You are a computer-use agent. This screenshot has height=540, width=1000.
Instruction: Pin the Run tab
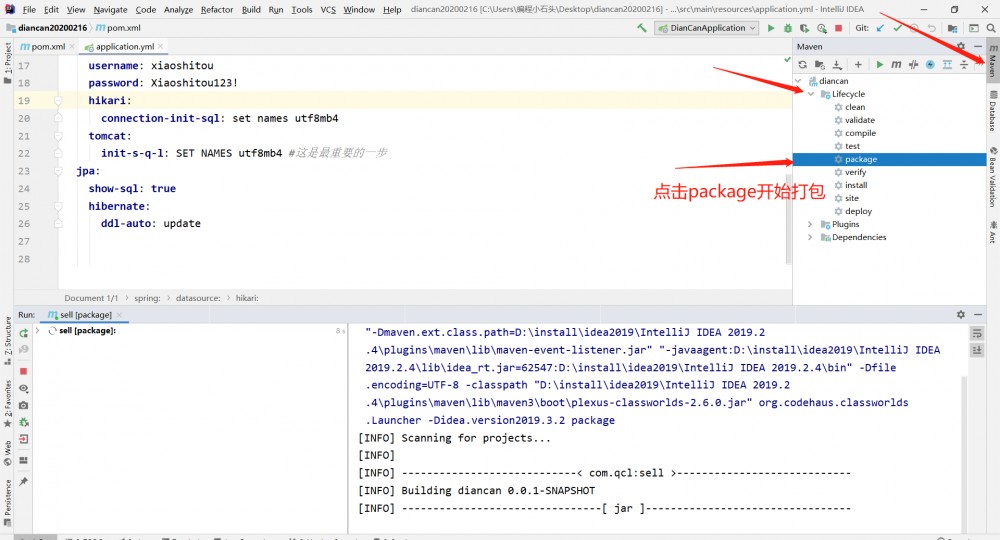pyautogui.click(x=24, y=481)
